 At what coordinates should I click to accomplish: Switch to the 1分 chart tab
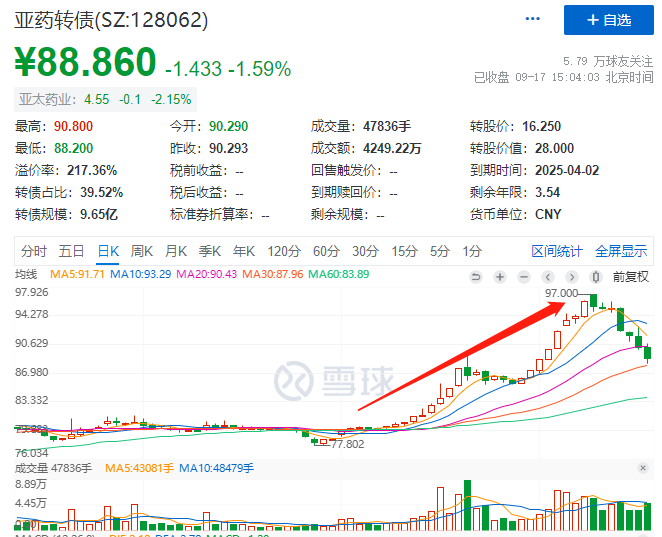click(472, 251)
